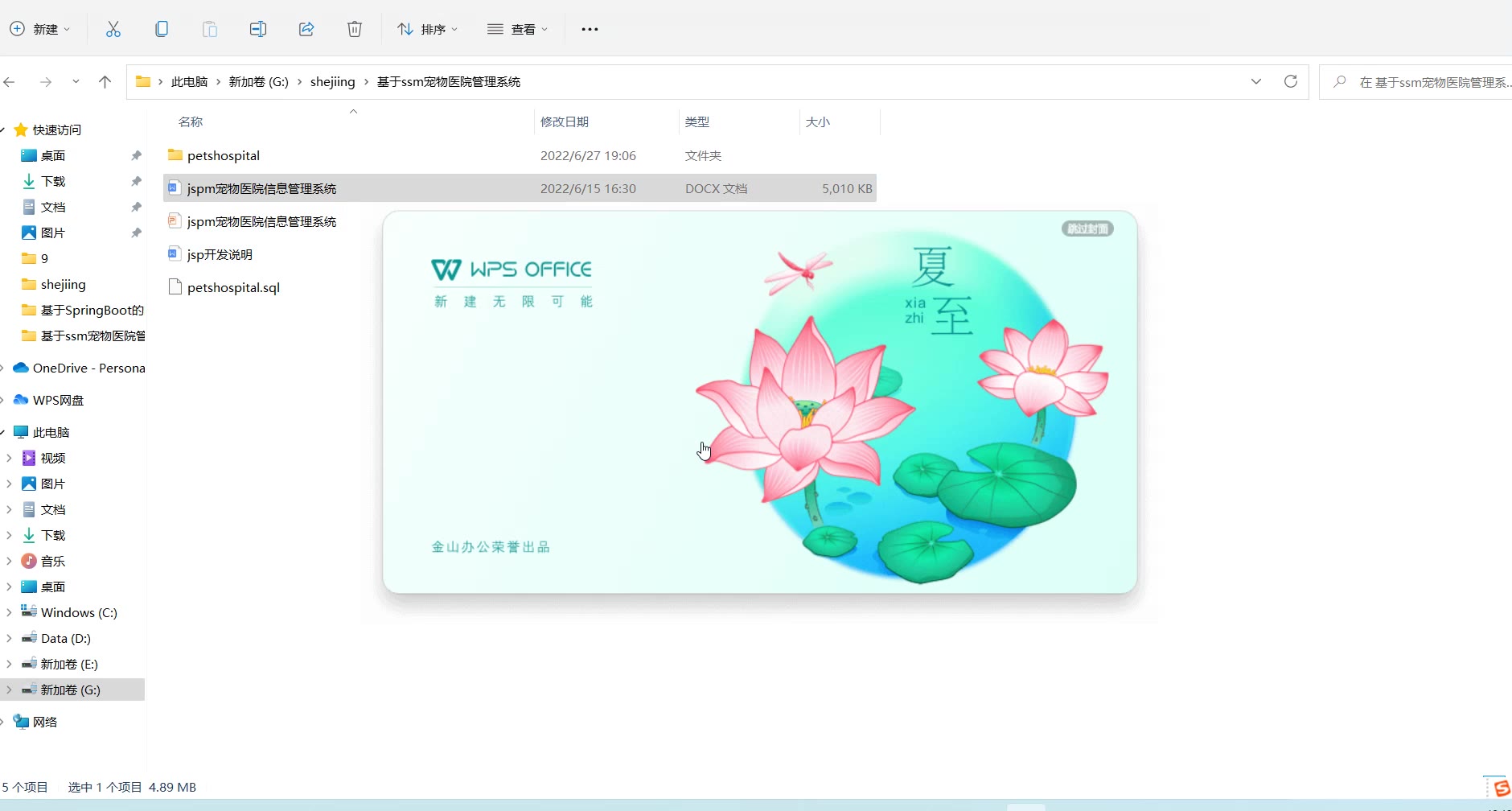
Task: Expand the 新加卷 (E:) drive node
Action: click(x=9, y=664)
